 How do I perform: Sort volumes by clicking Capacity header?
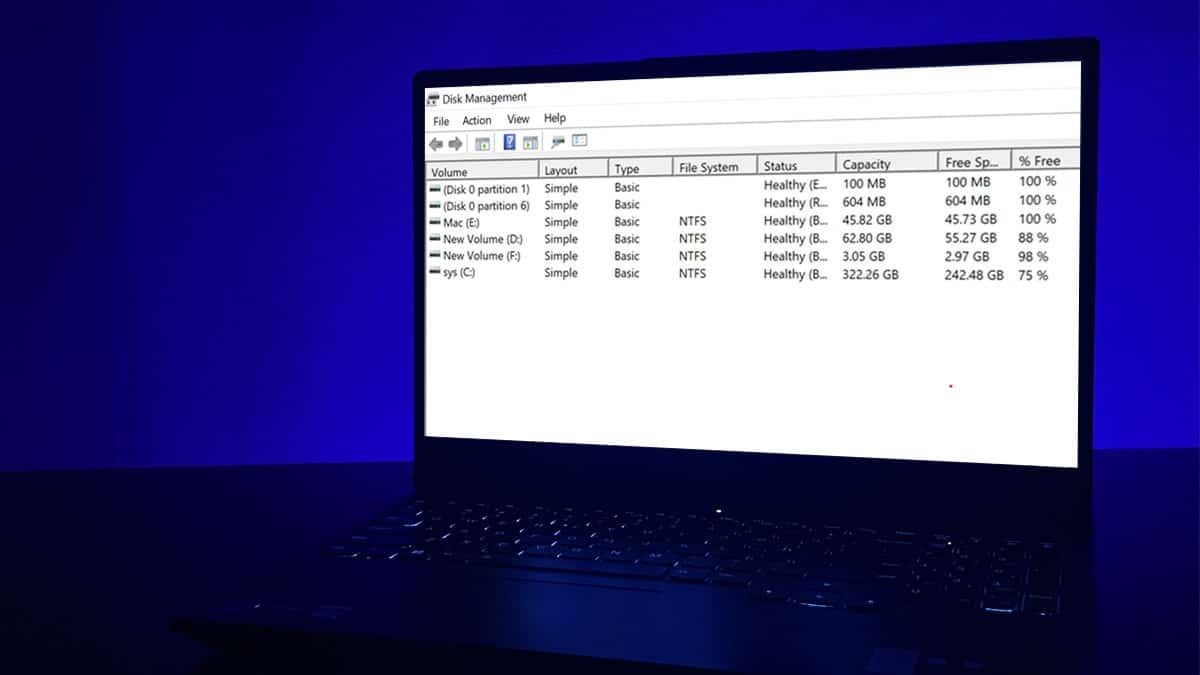(x=868, y=163)
